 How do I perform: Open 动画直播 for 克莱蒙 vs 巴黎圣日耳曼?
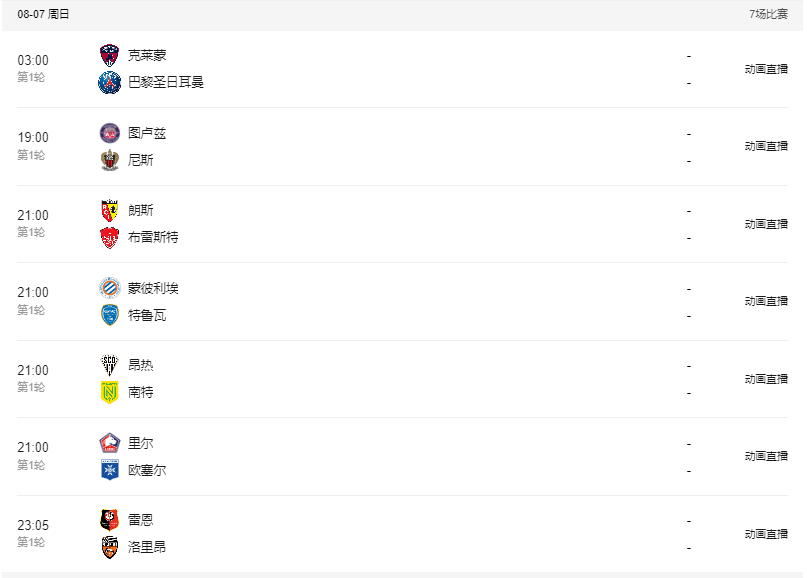[x=766, y=69]
